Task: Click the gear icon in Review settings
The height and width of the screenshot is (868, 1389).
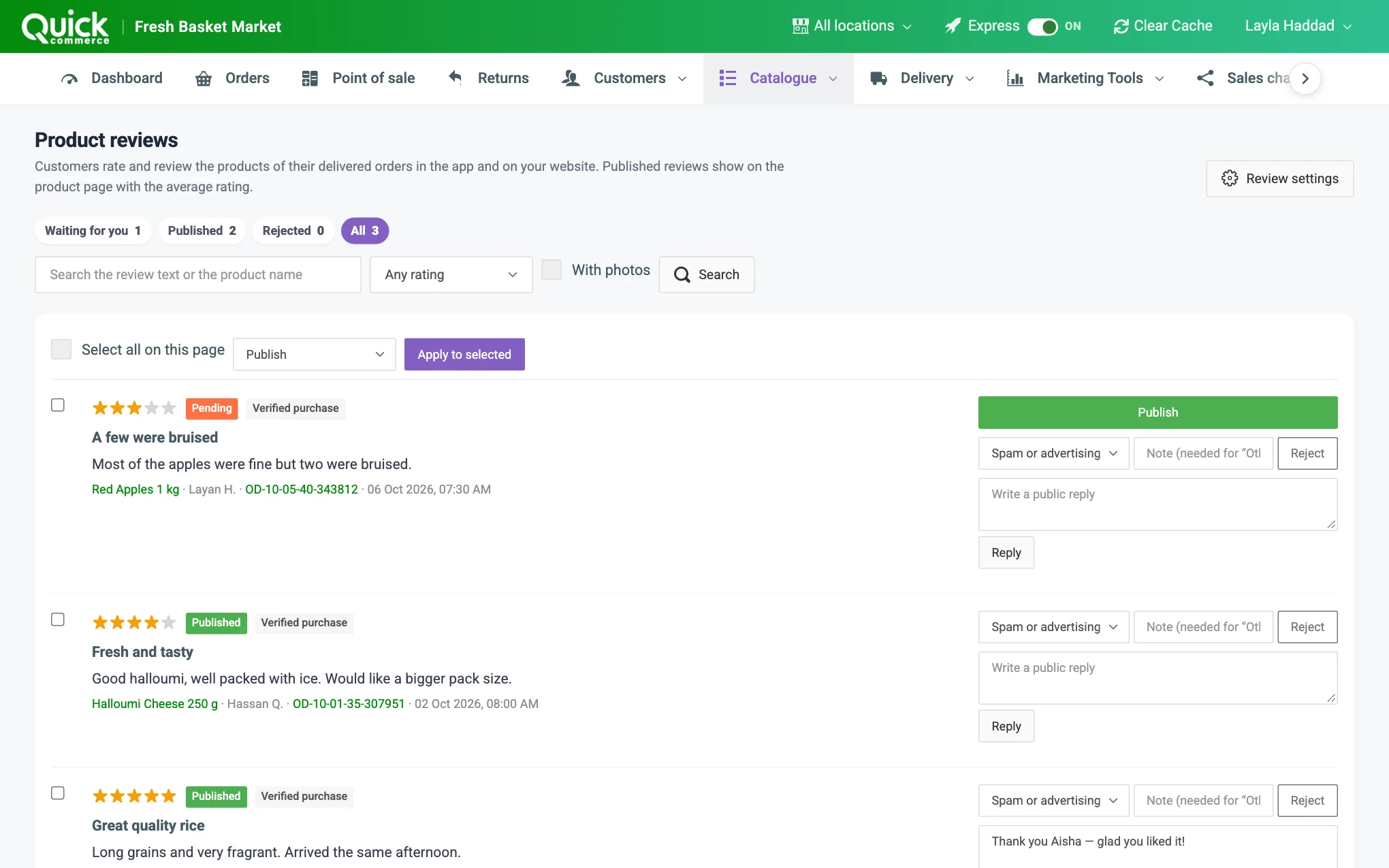Action: coord(1230,178)
